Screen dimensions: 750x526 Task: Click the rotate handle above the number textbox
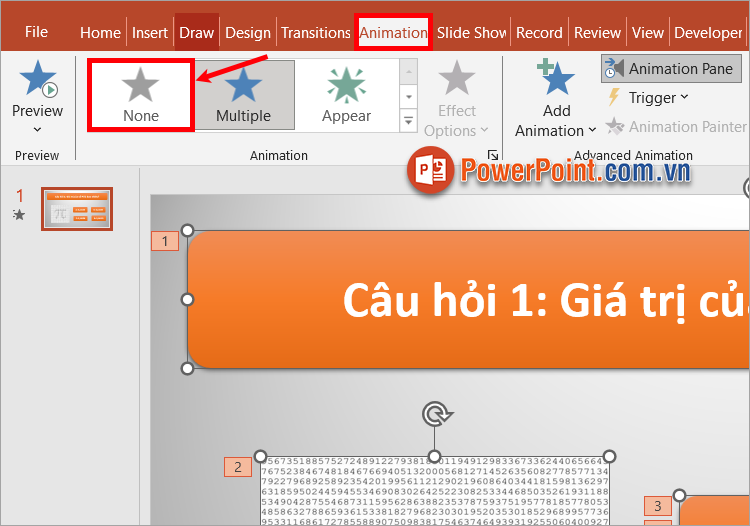tap(434, 414)
